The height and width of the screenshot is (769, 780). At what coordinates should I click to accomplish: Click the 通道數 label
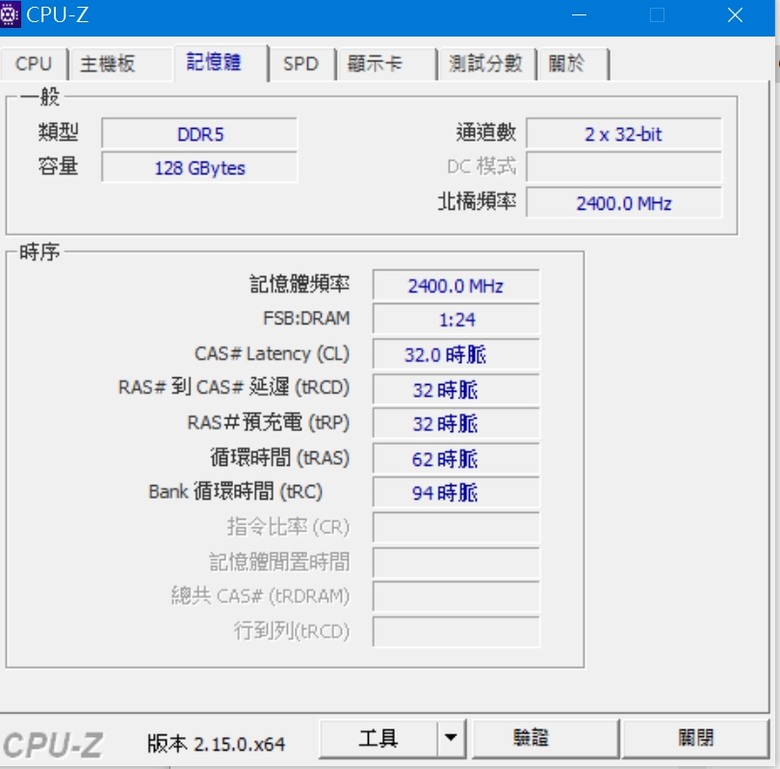tap(486, 132)
